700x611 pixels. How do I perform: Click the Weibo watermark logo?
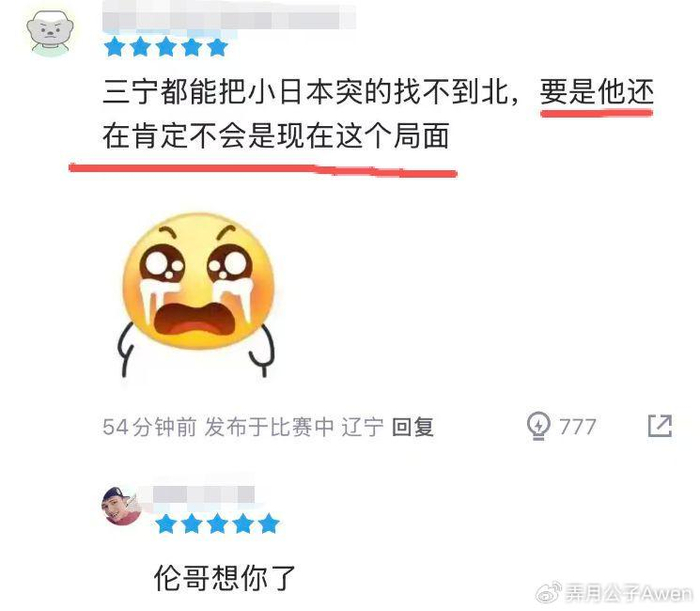tap(549, 593)
